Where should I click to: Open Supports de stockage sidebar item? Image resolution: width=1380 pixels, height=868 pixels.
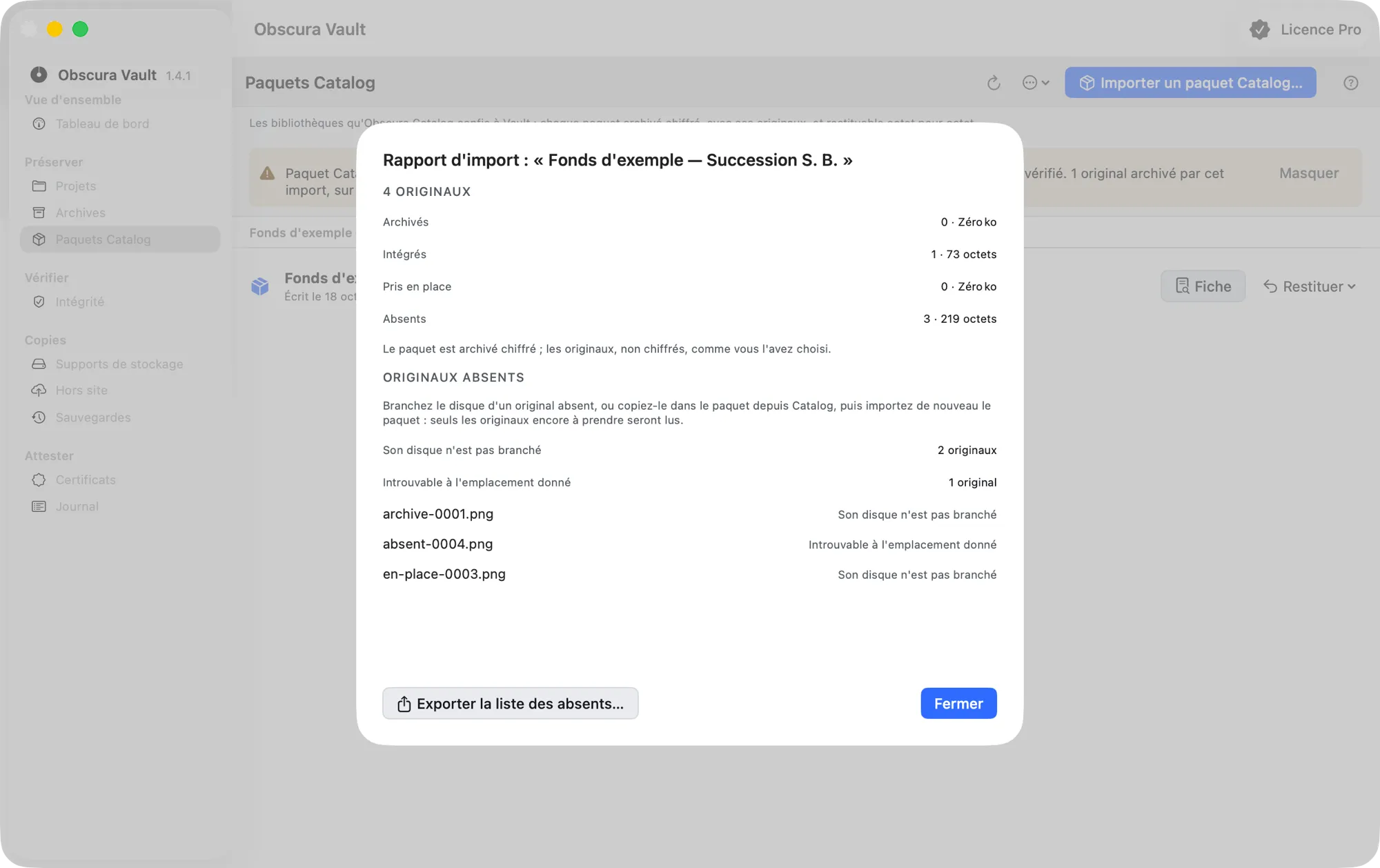click(x=120, y=364)
